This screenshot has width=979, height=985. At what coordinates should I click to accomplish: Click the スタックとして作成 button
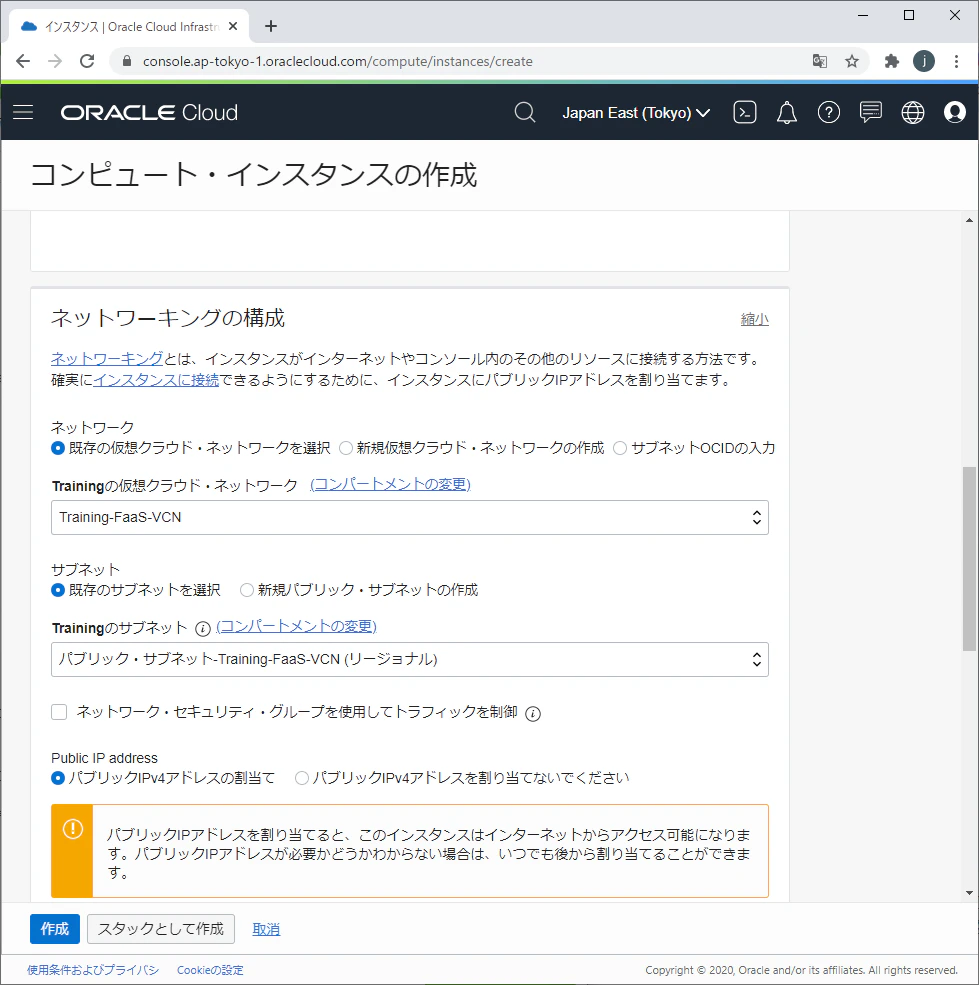(161, 928)
